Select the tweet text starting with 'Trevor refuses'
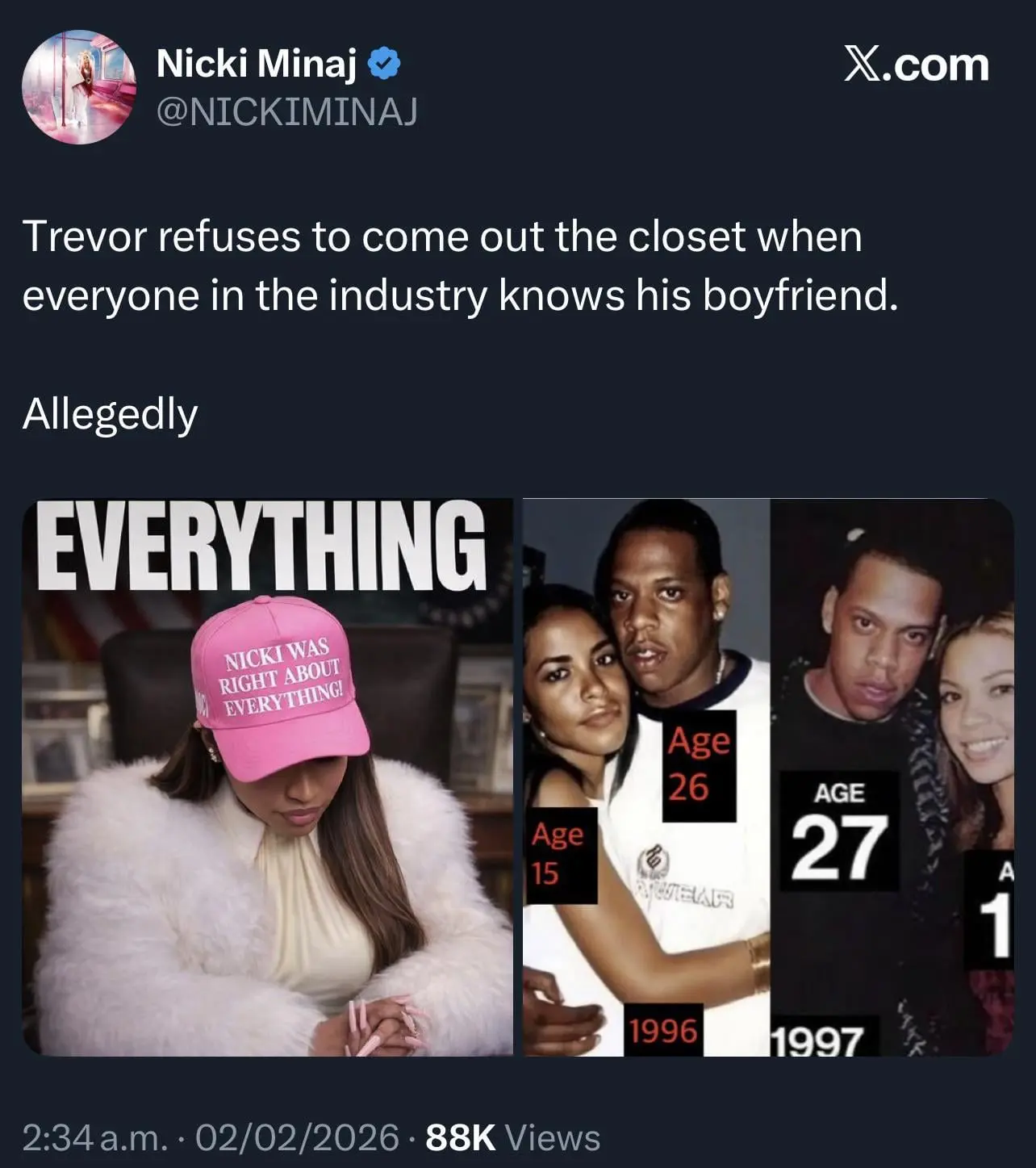This screenshot has width=1036, height=1168. [460, 266]
